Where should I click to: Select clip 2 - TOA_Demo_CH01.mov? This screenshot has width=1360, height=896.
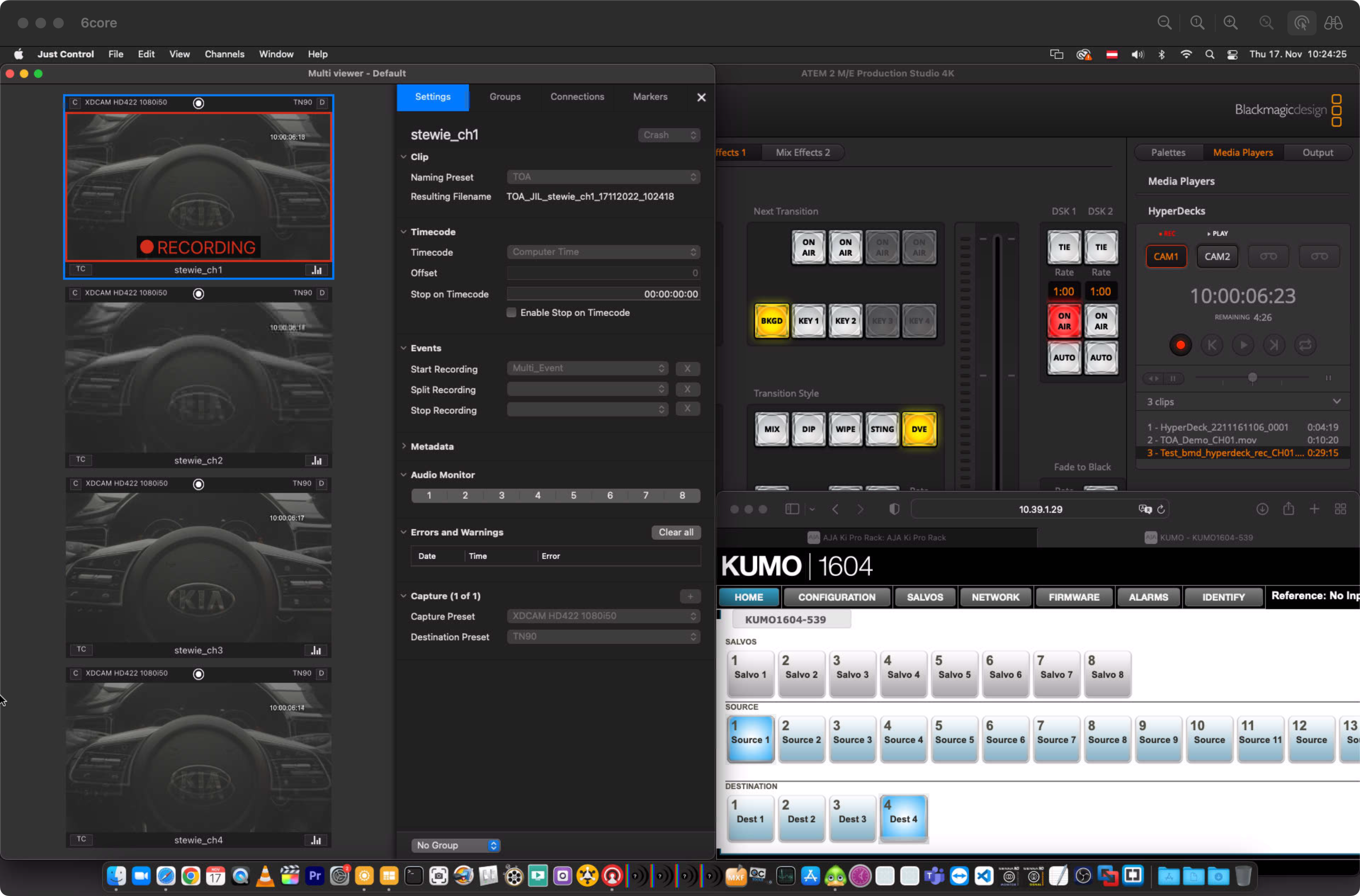1242,440
